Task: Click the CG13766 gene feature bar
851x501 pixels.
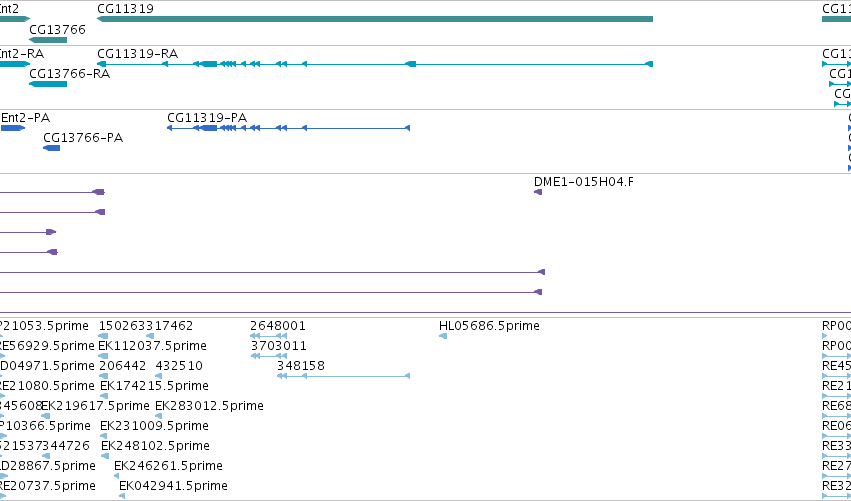Action: click(x=48, y=40)
